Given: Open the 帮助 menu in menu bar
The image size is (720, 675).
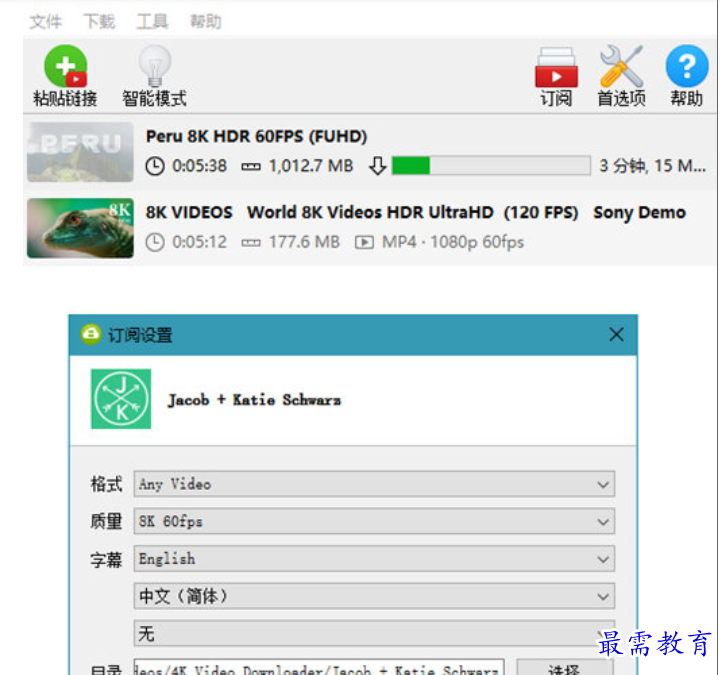Looking at the screenshot, I should point(206,21).
